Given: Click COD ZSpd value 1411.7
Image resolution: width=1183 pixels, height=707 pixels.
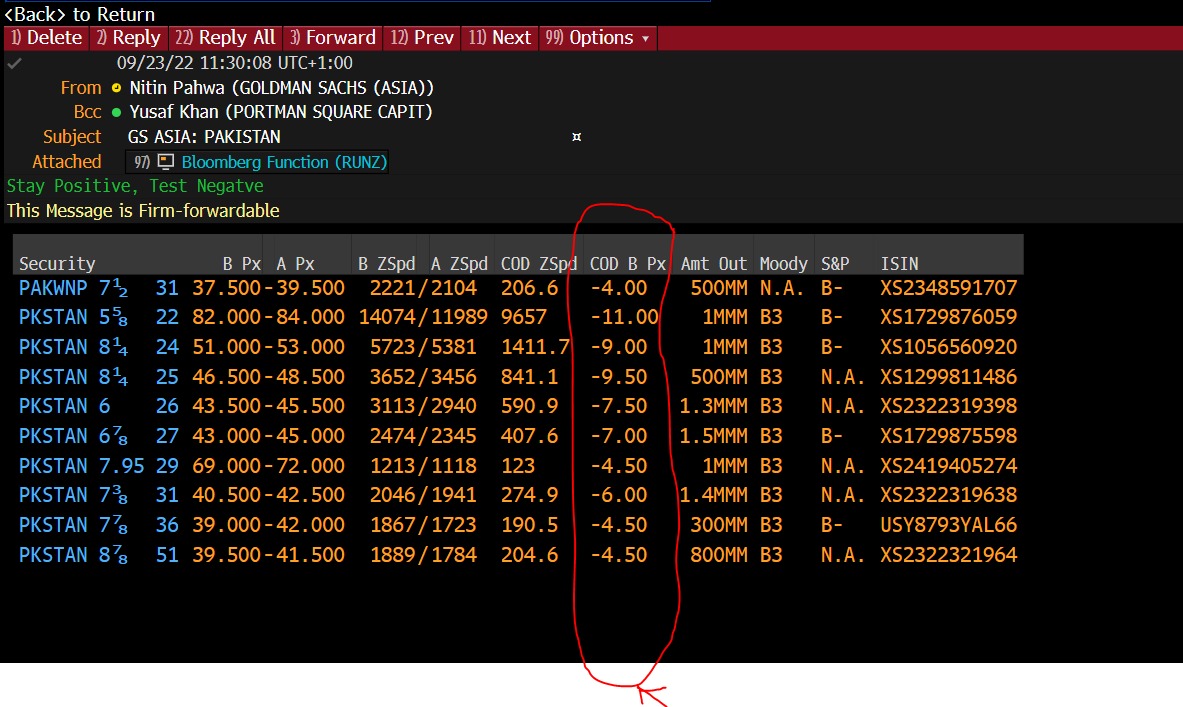Looking at the screenshot, I should pos(536,347).
